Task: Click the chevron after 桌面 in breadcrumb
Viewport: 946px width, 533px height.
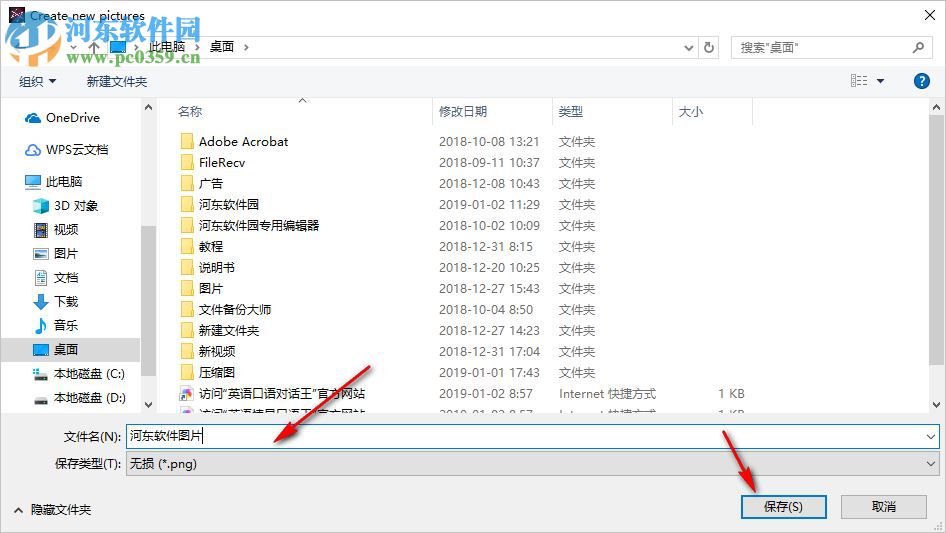Action: pos(246,47)
